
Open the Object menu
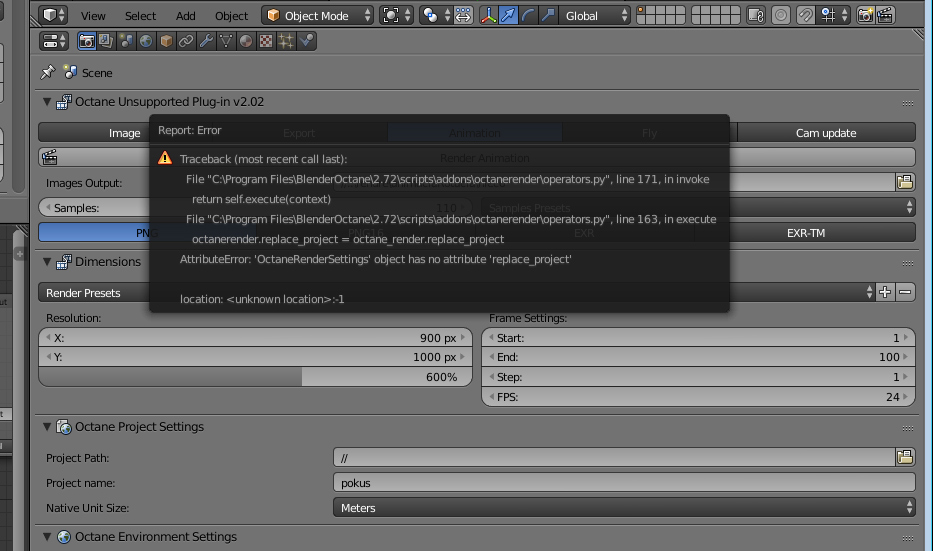pos(231,15)
